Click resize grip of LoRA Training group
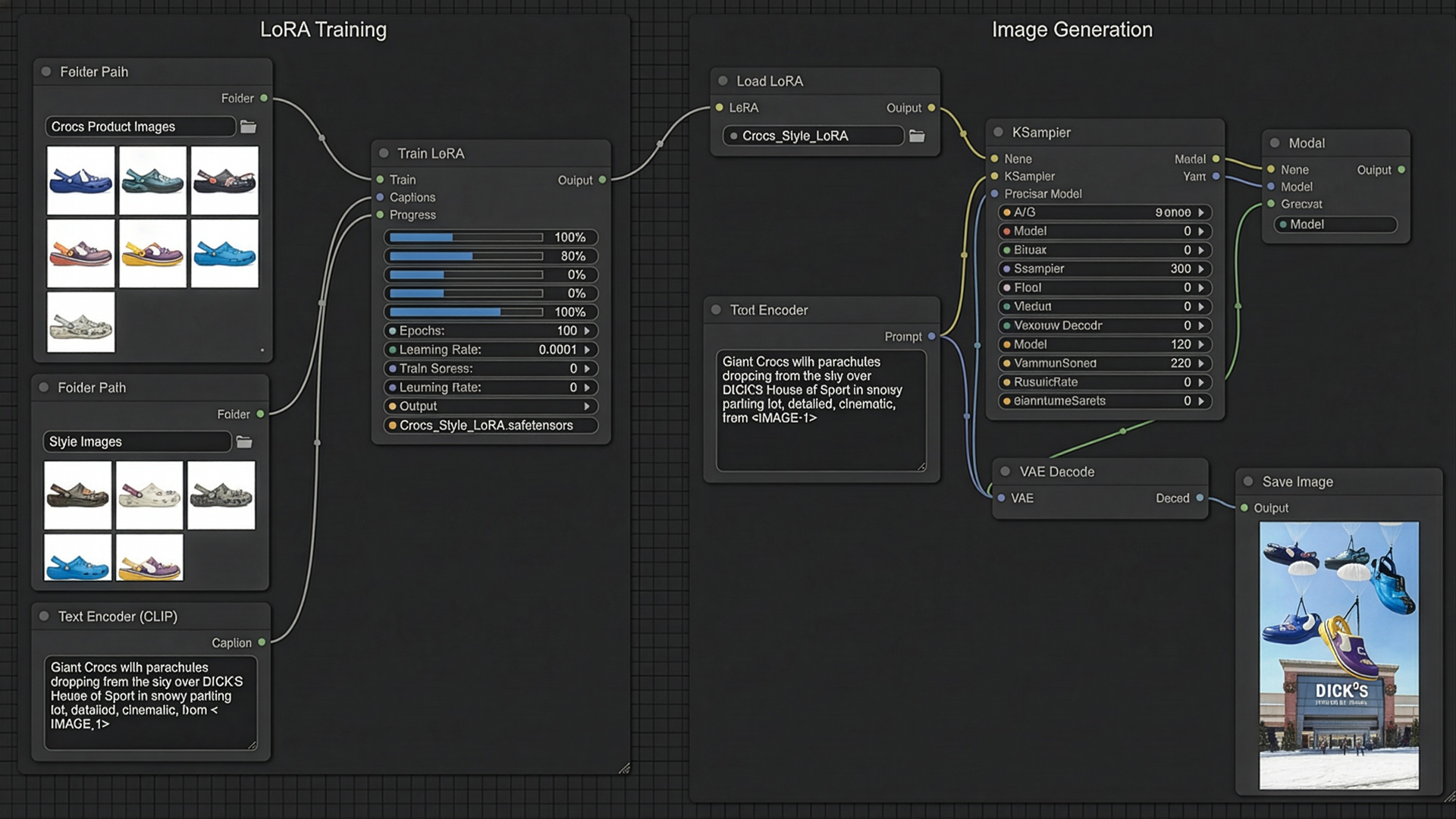Screen dimensions: 1456x819 coord(624,768)
